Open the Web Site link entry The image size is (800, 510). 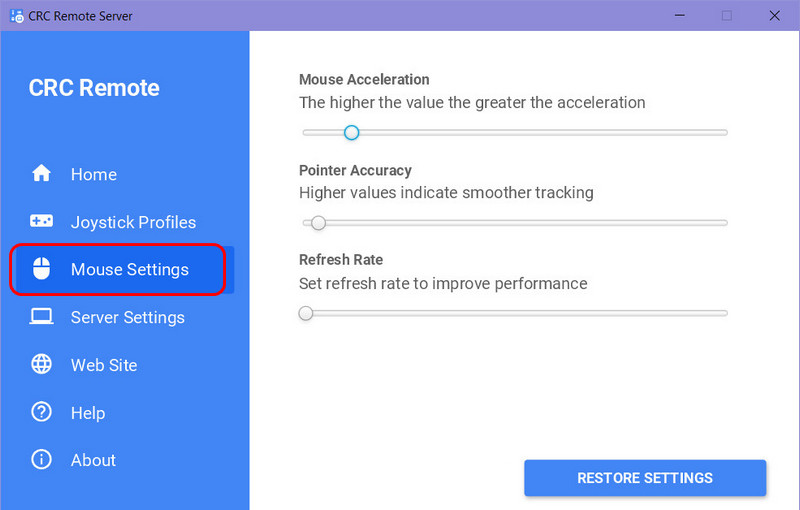(x=104, y=365)
